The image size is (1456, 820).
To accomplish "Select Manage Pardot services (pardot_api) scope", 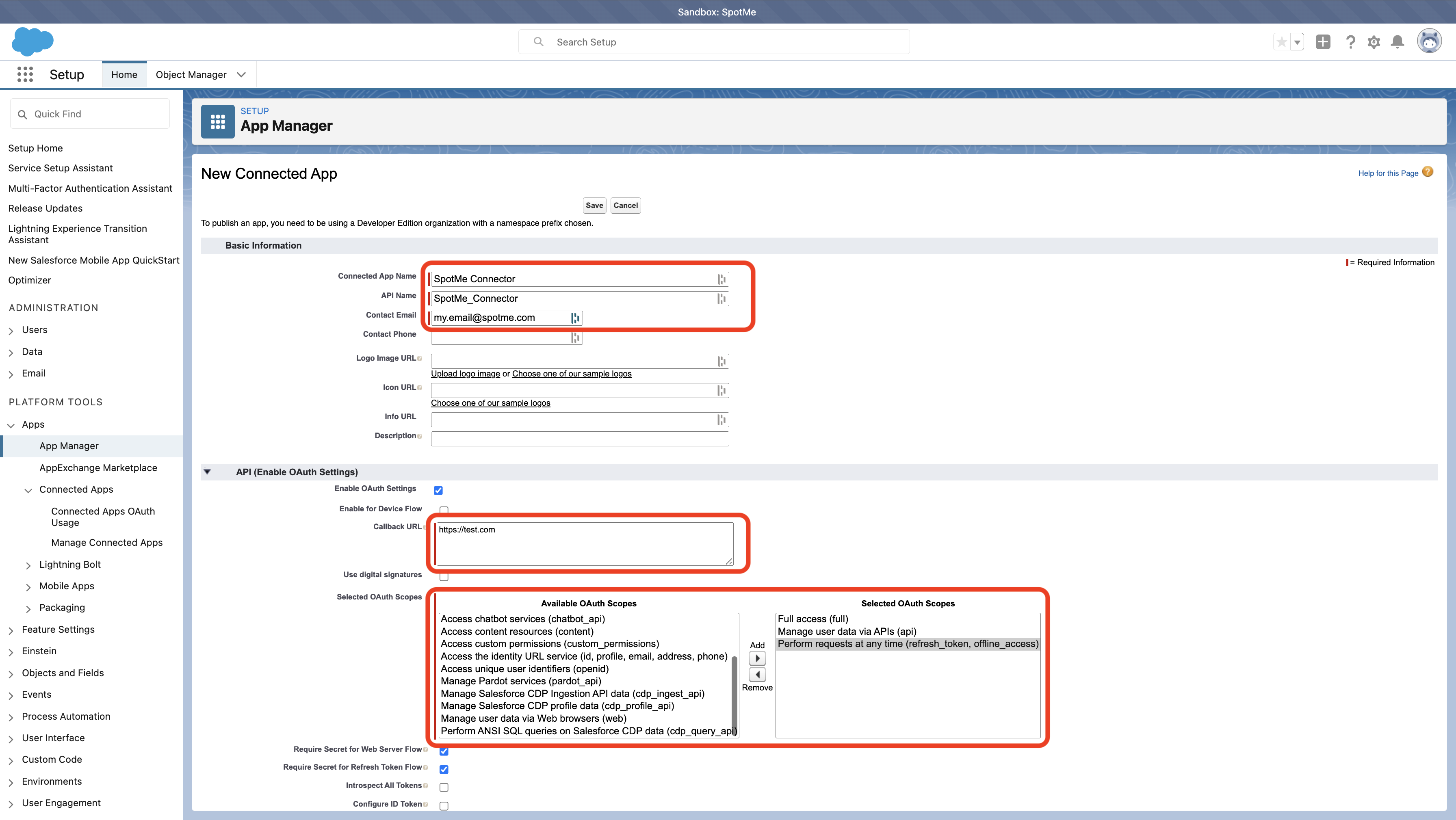I will point(521,681).
